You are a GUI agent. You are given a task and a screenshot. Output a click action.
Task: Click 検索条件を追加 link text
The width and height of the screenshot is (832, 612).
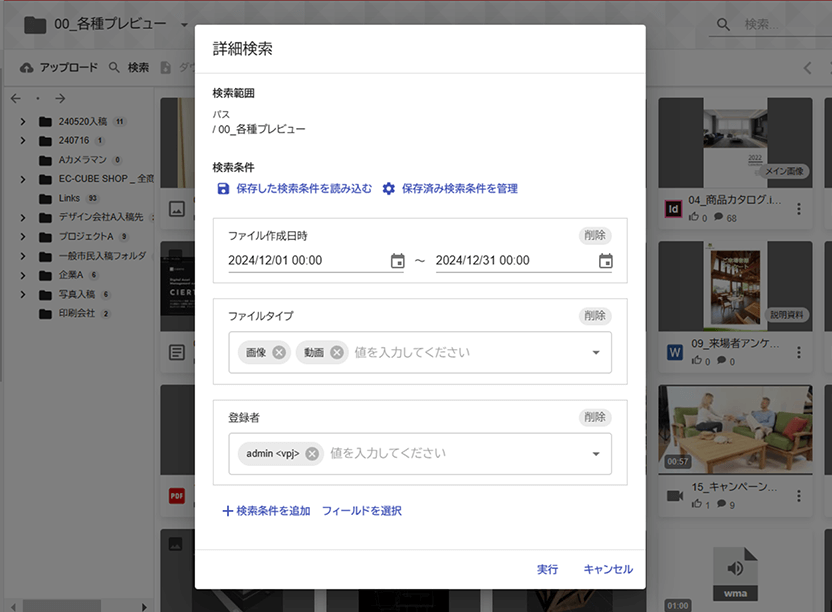(x=273, y=511)
